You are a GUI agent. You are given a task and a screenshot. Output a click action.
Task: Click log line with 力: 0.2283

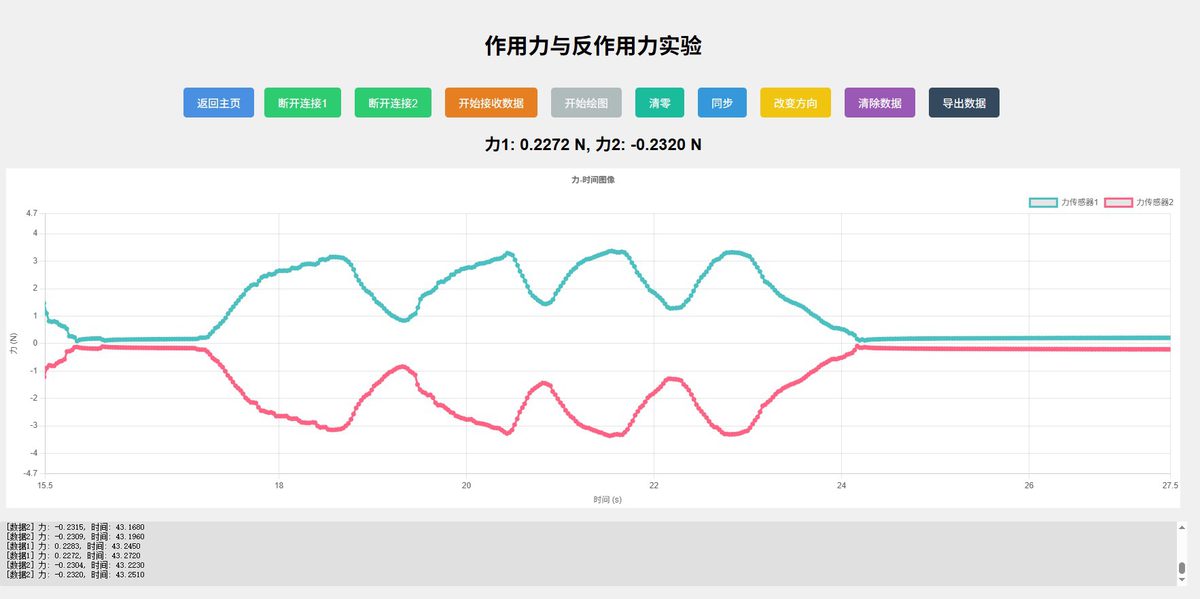(x=73, y=547)
